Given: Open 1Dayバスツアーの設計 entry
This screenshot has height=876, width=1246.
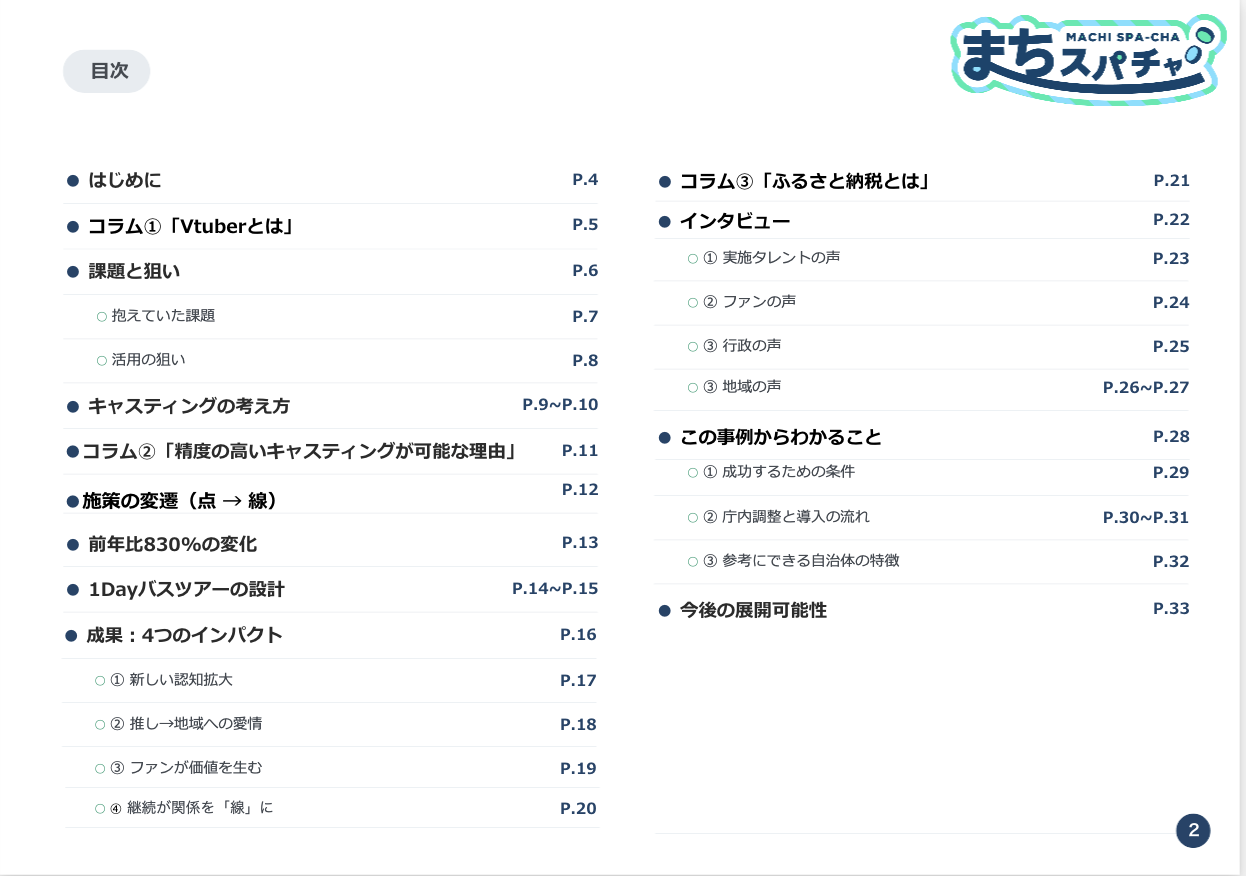Looking at the screenshot, I should tap(186, 590).
